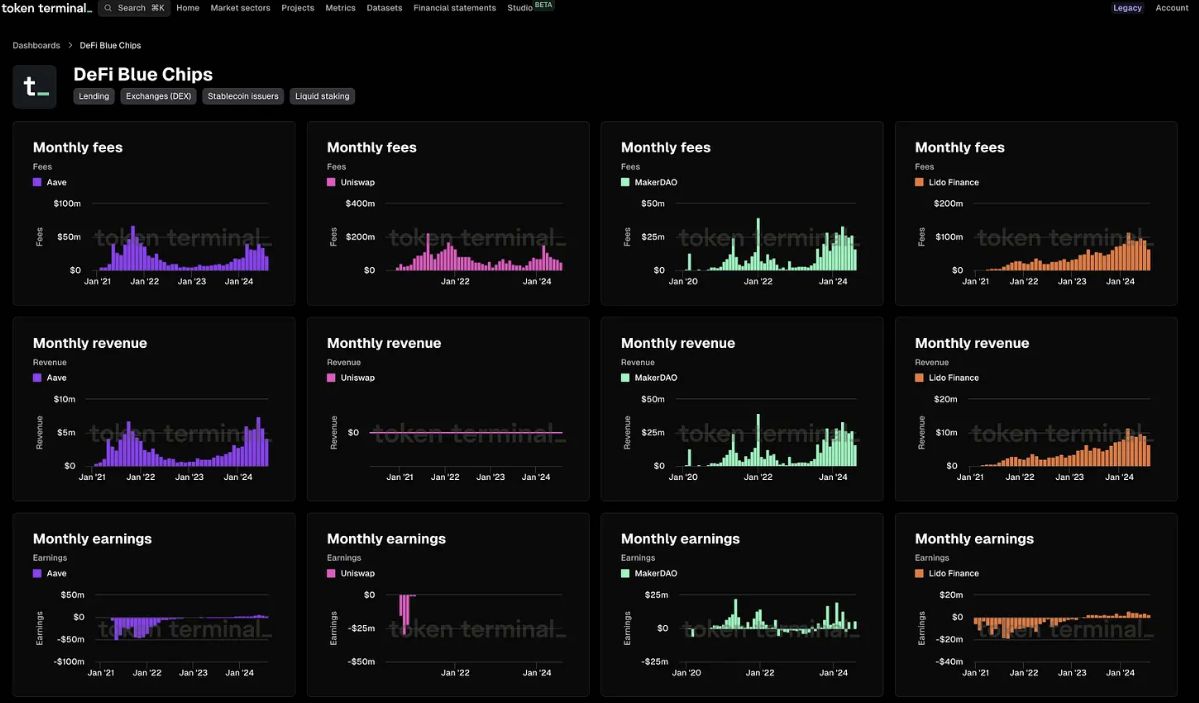The image size is (1199, 703).
Task: Click Uniswap swatch in Monthly revenue
Action: point(331,378)
